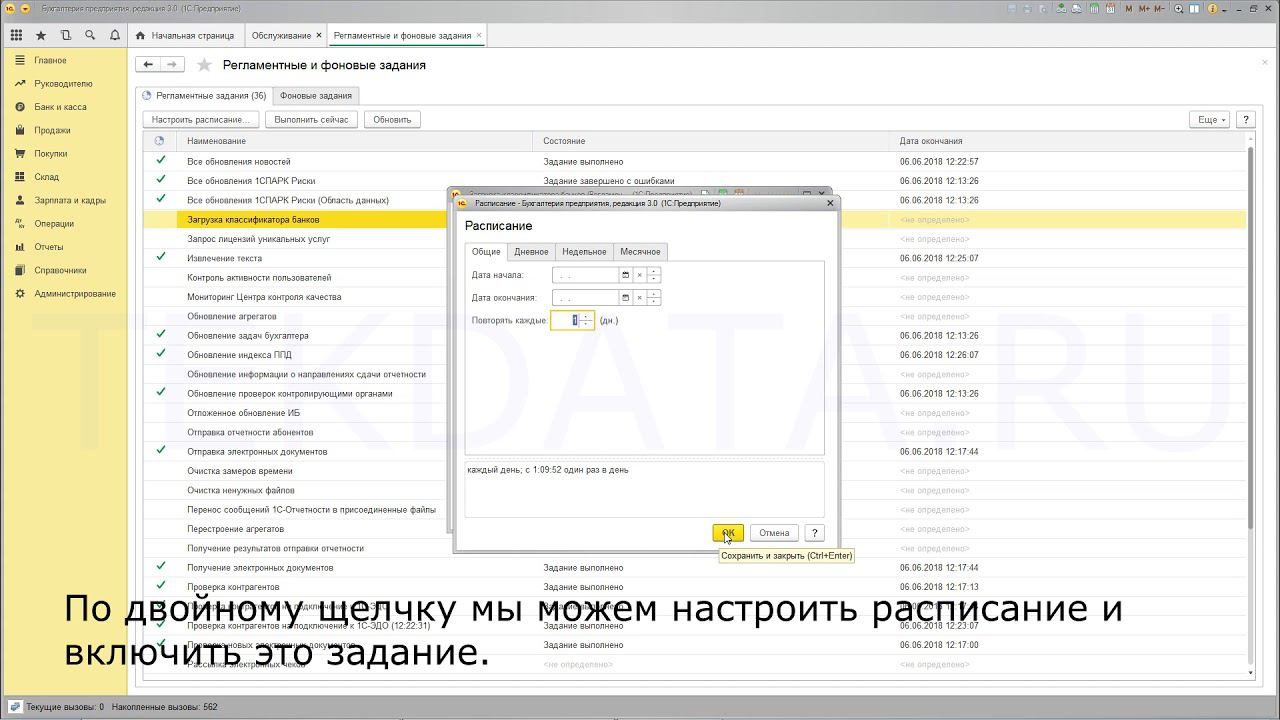Screen dimensions: 1280x720
Task: Open the Еще dropdown menu
Action: (x=1209, y=119)
